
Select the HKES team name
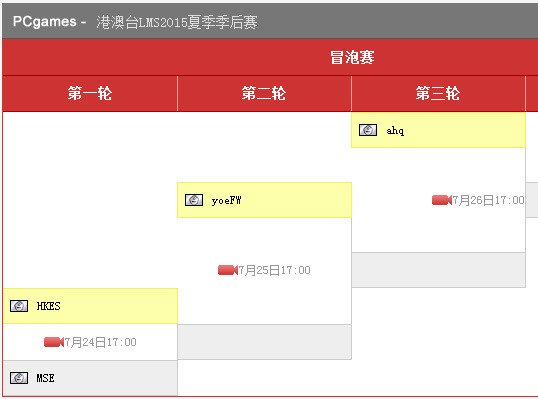point(48,306)
